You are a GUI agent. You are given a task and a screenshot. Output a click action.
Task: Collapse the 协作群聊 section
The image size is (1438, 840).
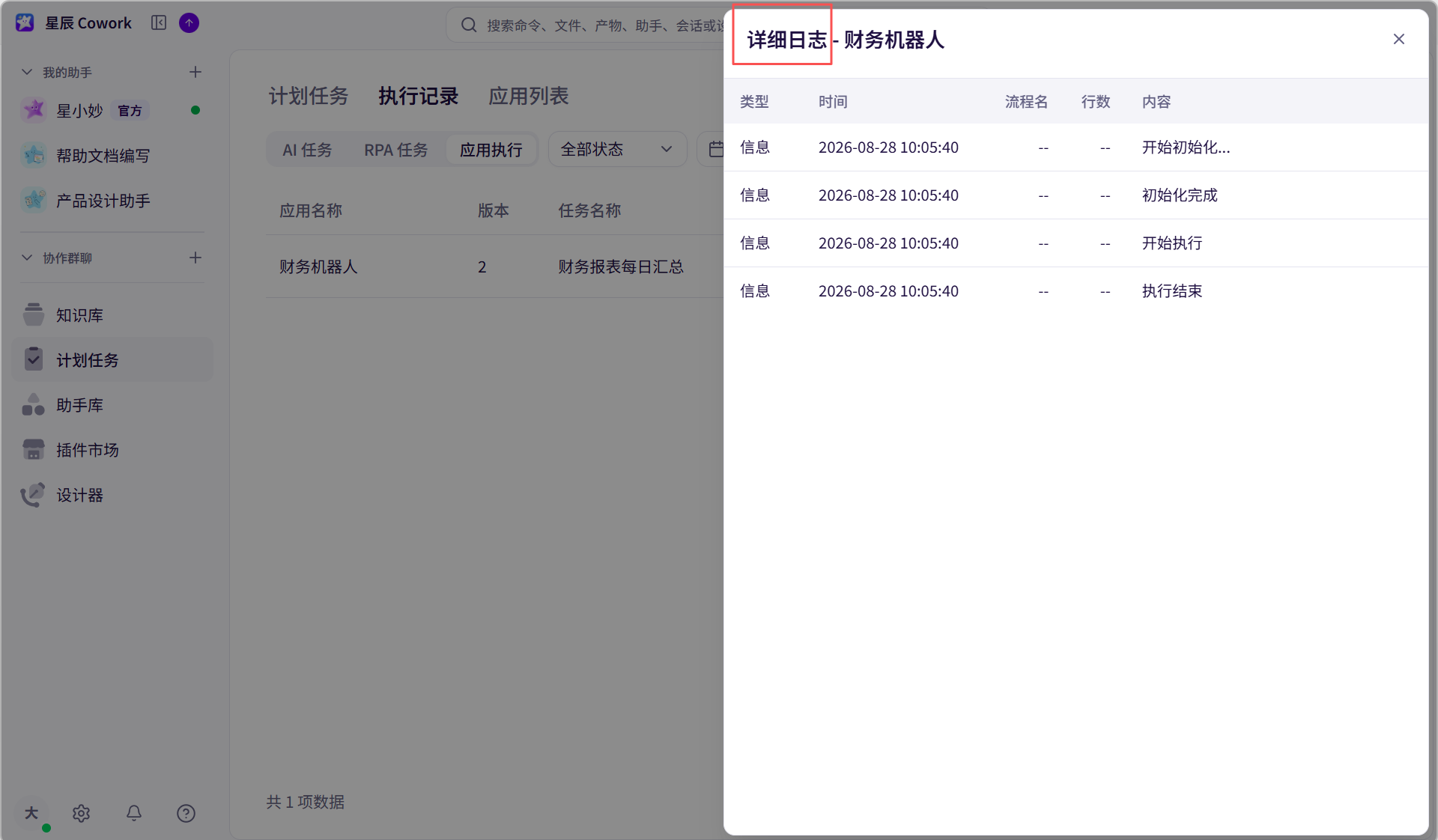[27, 258]
